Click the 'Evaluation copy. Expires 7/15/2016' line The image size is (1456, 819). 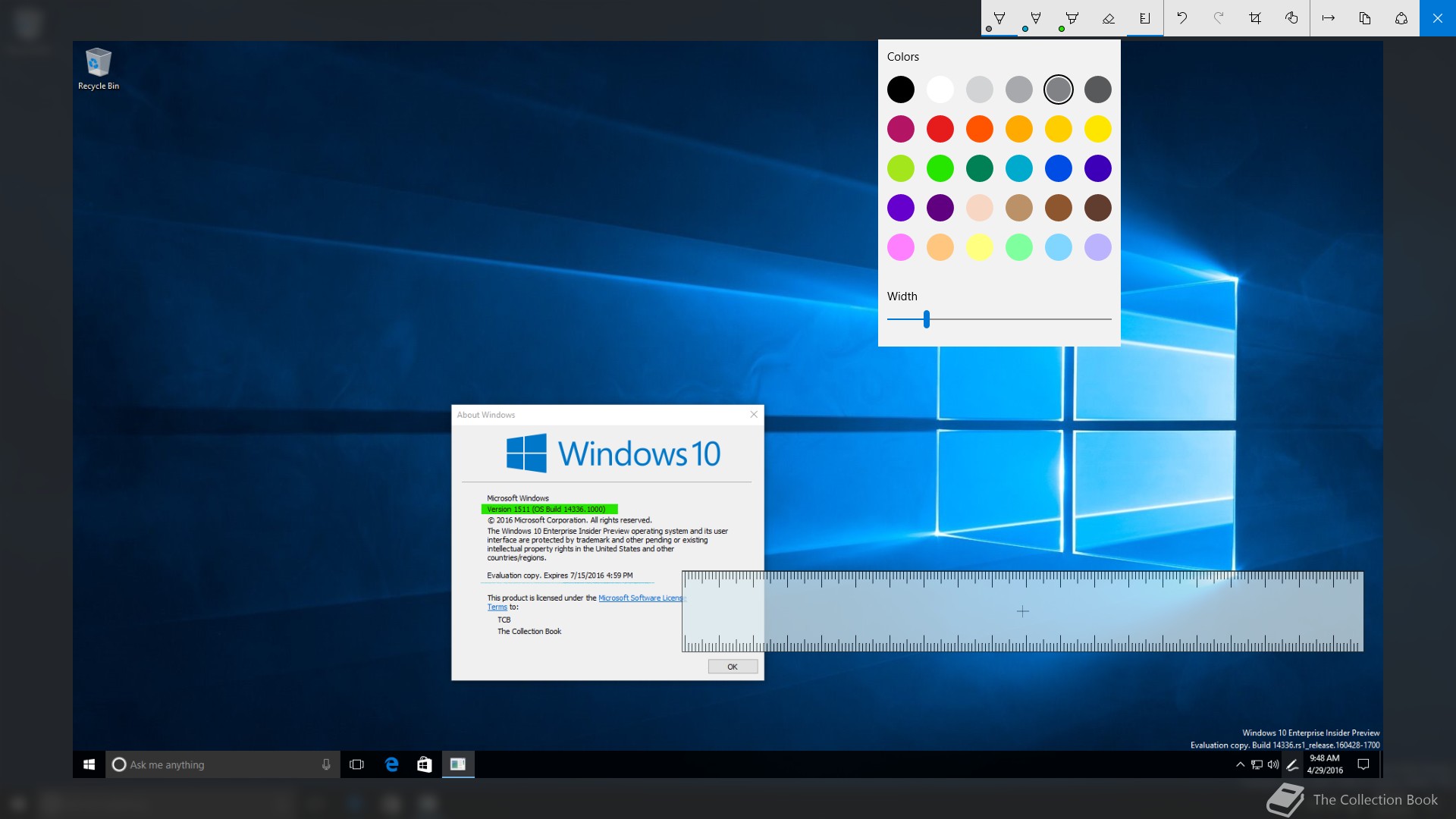point(560,576)
